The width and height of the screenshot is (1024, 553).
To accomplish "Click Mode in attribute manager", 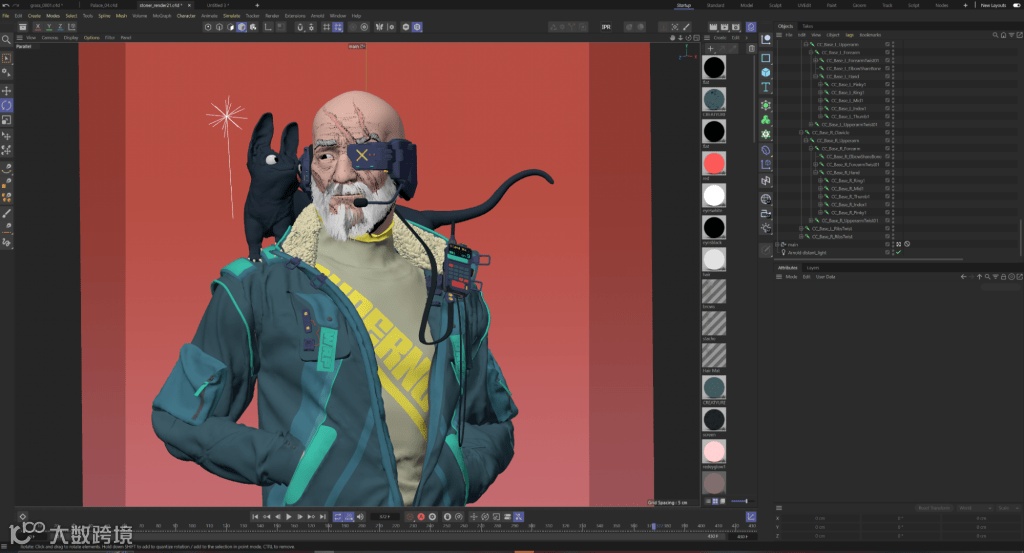I will click(791, 277).
